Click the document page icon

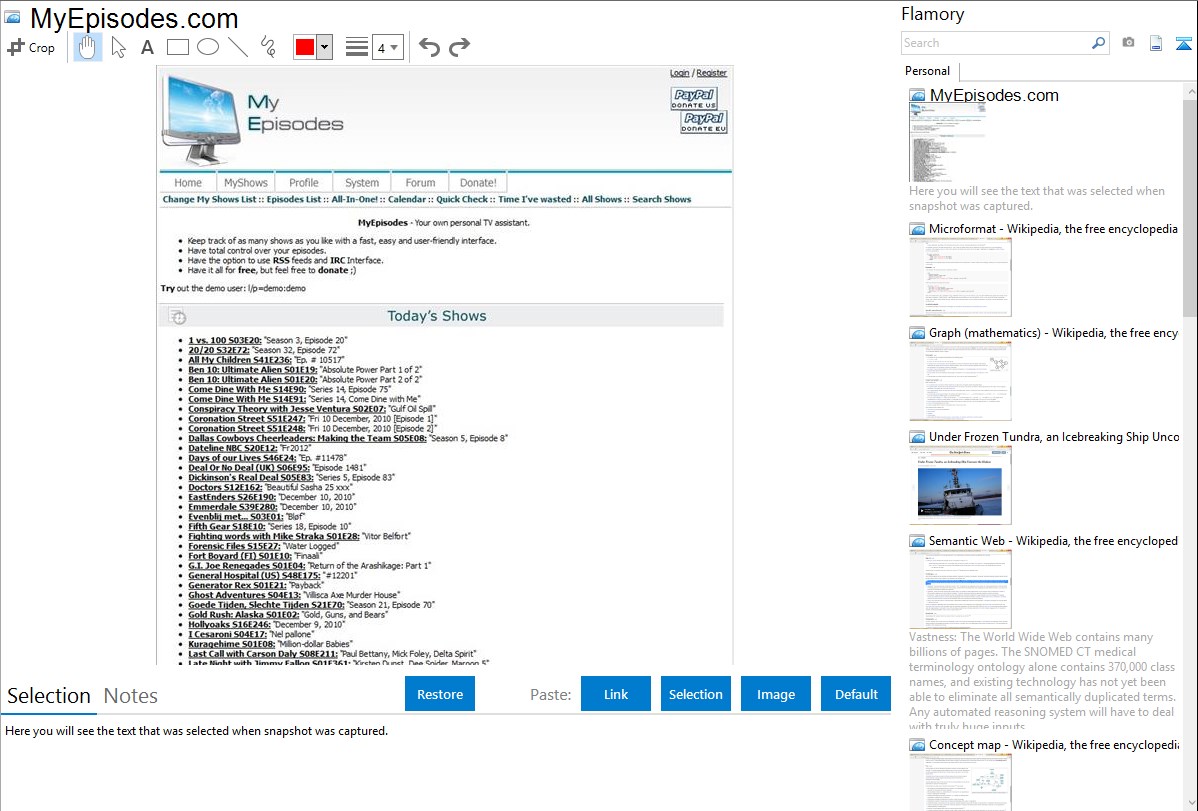(x=1156, y=44)
